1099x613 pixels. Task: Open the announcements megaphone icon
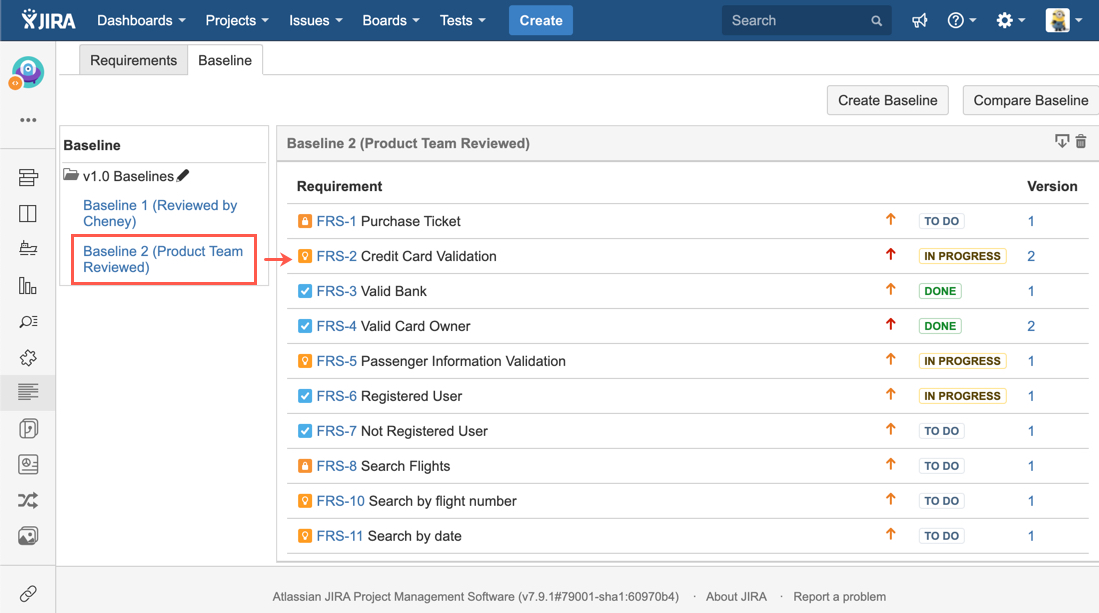919,21
